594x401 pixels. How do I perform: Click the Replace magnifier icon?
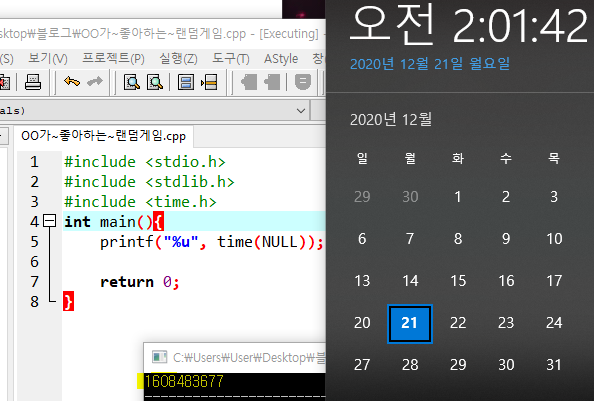click(155, 82)
